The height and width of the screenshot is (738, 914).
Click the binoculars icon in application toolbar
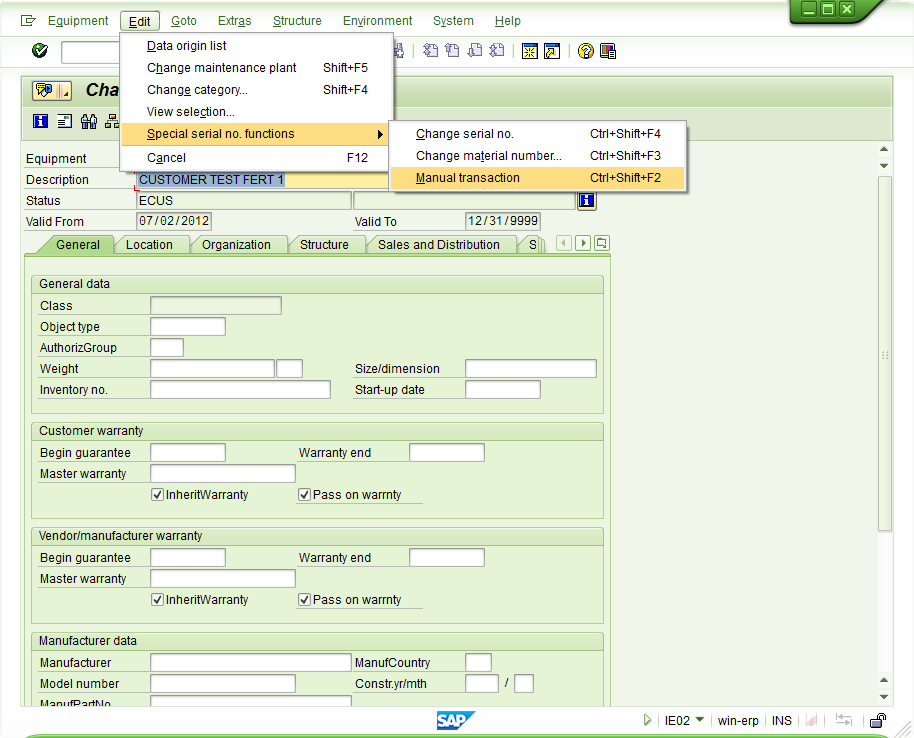[89, 121]
